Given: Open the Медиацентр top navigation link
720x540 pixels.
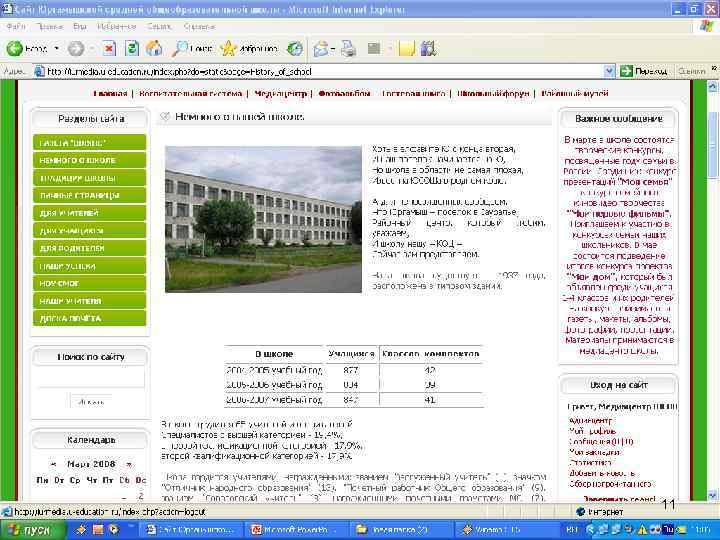Looking at the screenshot, I should [281, 94].
